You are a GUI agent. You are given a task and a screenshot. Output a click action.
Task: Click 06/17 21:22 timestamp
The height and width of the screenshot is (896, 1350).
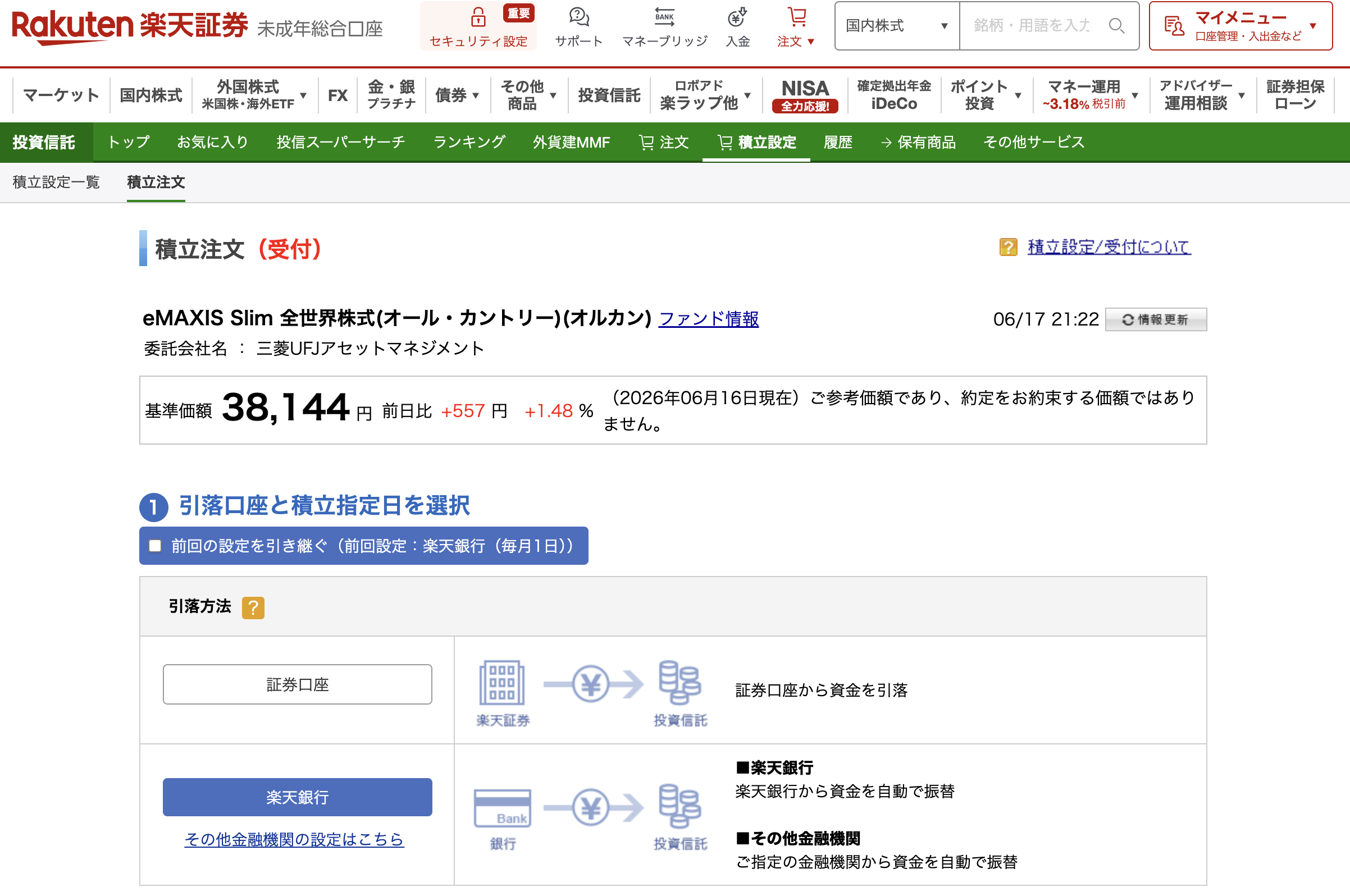pos(1046,319)
